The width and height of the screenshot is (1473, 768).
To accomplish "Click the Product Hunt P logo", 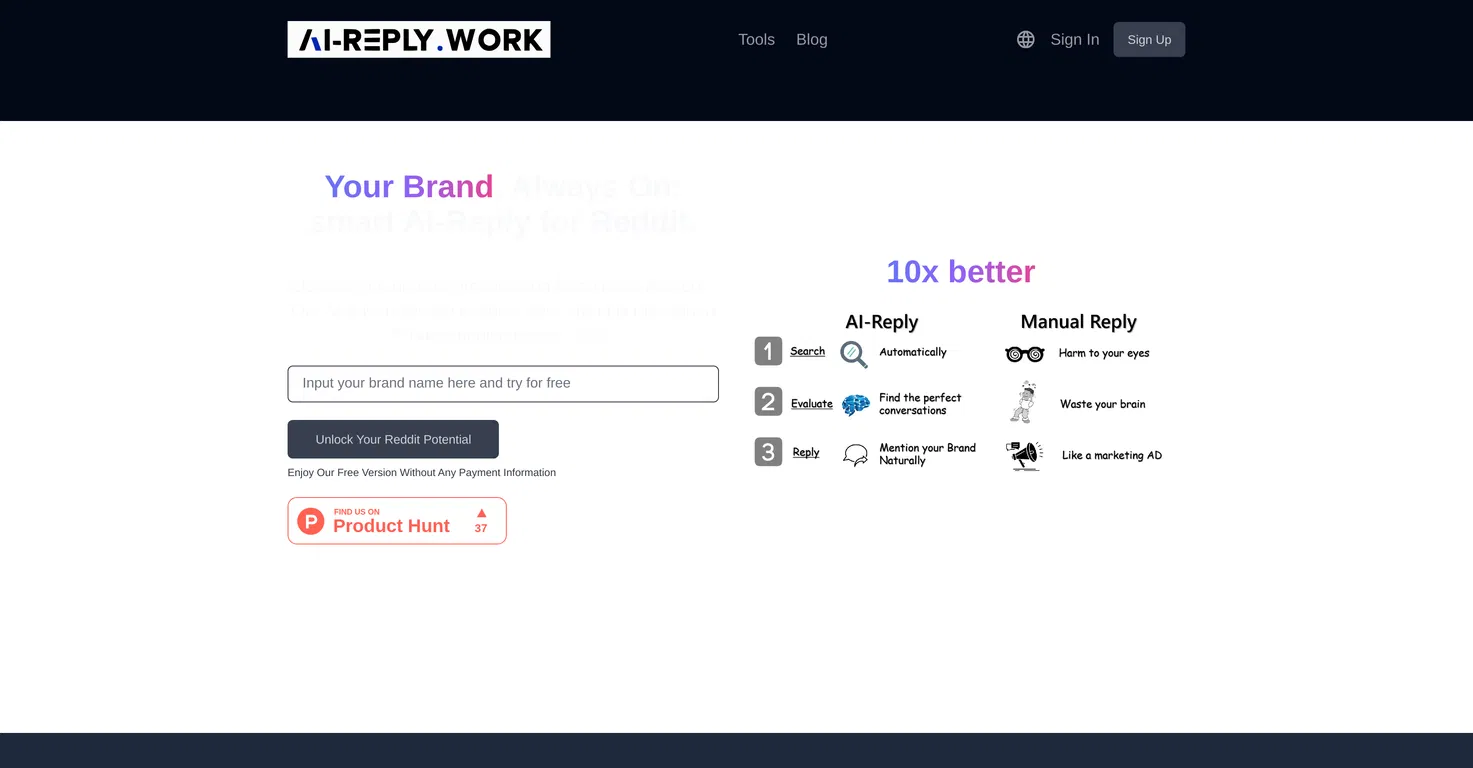I will point(311,521).
